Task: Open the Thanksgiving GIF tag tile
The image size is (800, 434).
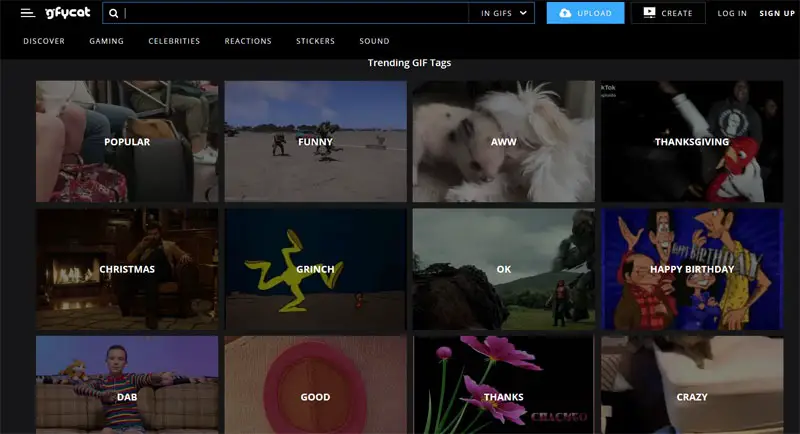Action: [x=692, y=141]
